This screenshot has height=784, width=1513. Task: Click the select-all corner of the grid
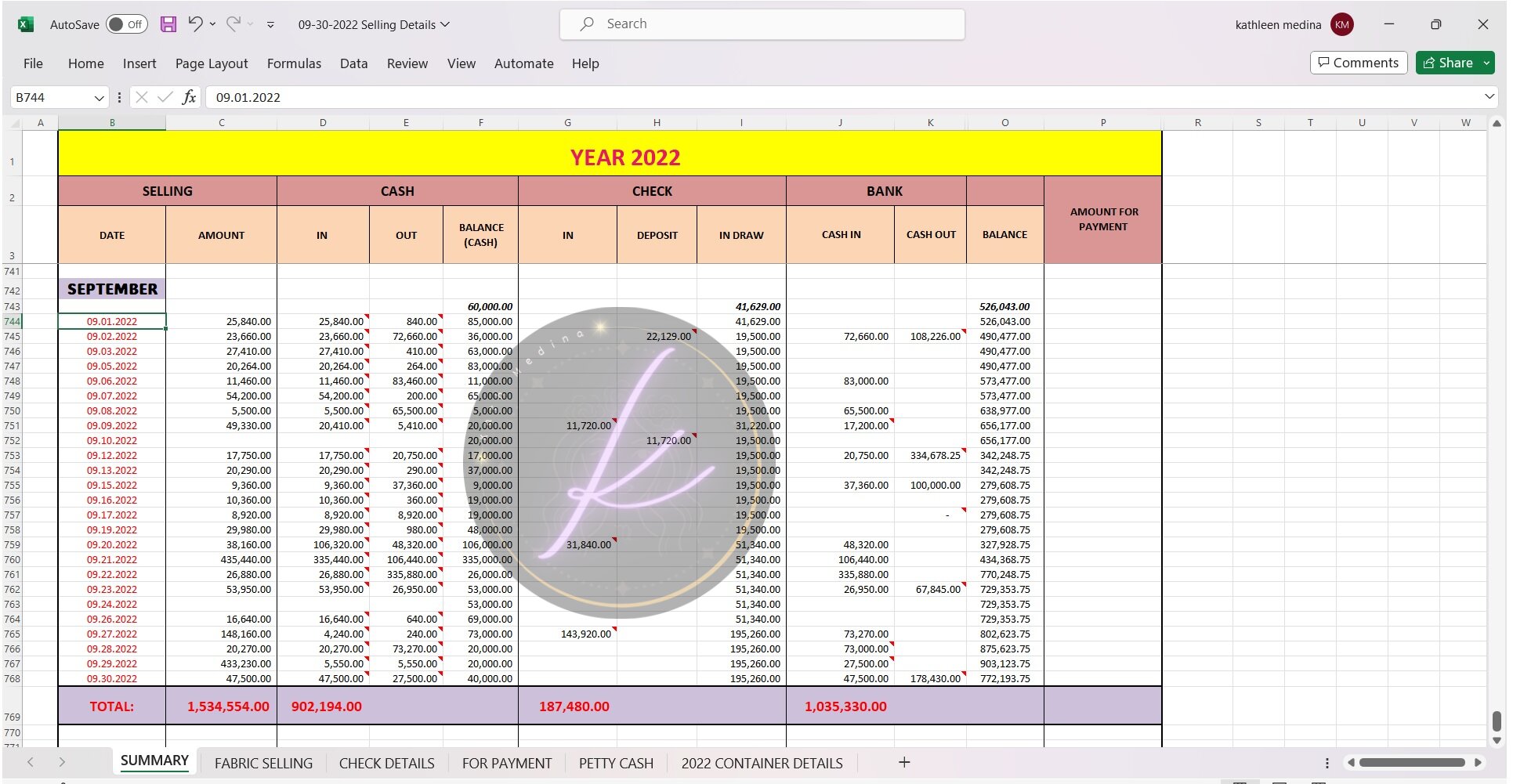13,123
